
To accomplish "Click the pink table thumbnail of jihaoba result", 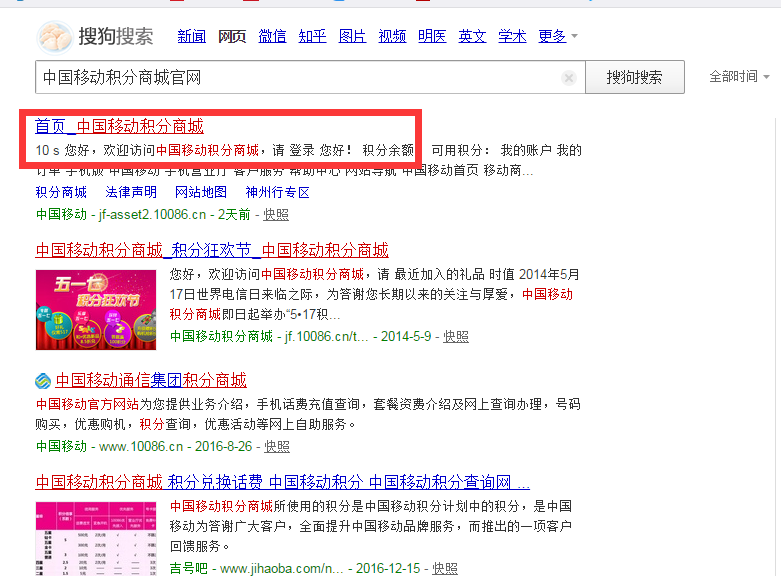I will click(x=96, y=539).
